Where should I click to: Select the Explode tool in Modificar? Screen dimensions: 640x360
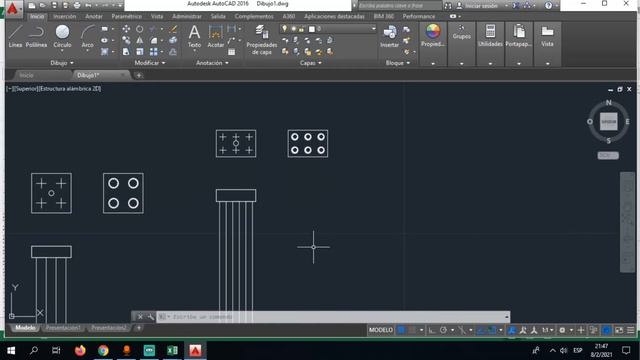click(x=173, y=40)
